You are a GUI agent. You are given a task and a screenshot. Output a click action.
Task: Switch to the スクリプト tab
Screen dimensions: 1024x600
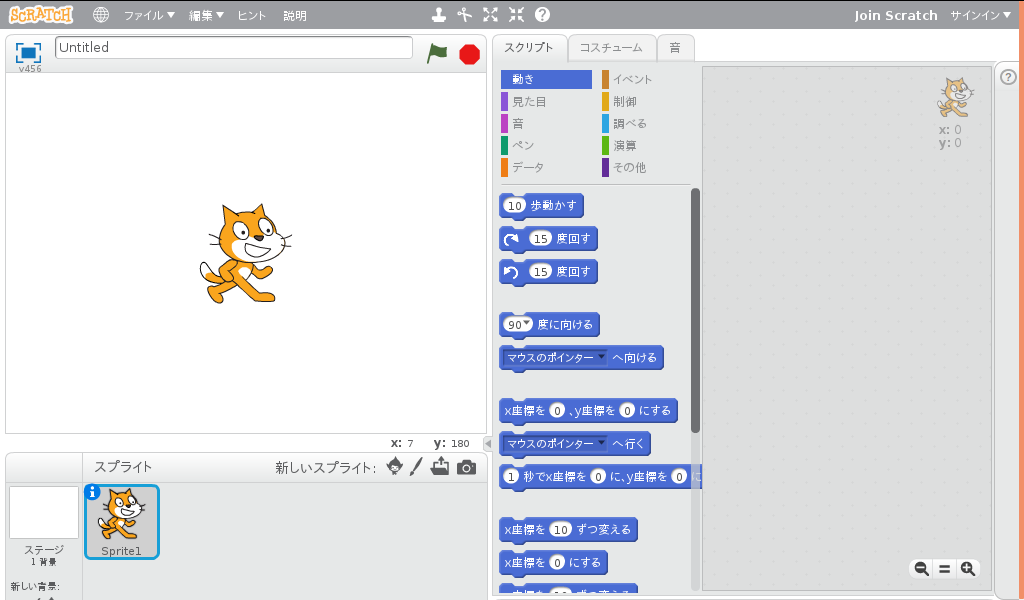pos(528,48)
